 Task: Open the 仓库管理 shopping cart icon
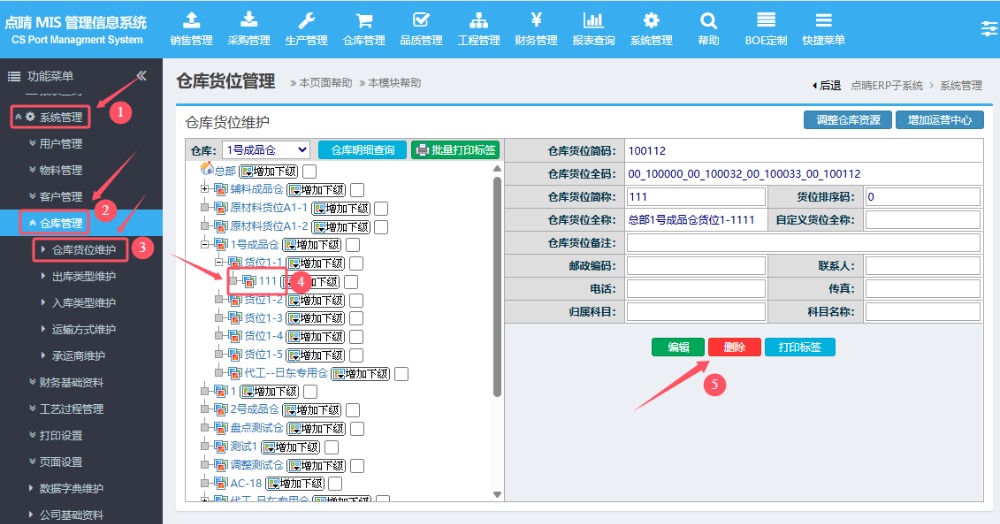click(364, 20)
